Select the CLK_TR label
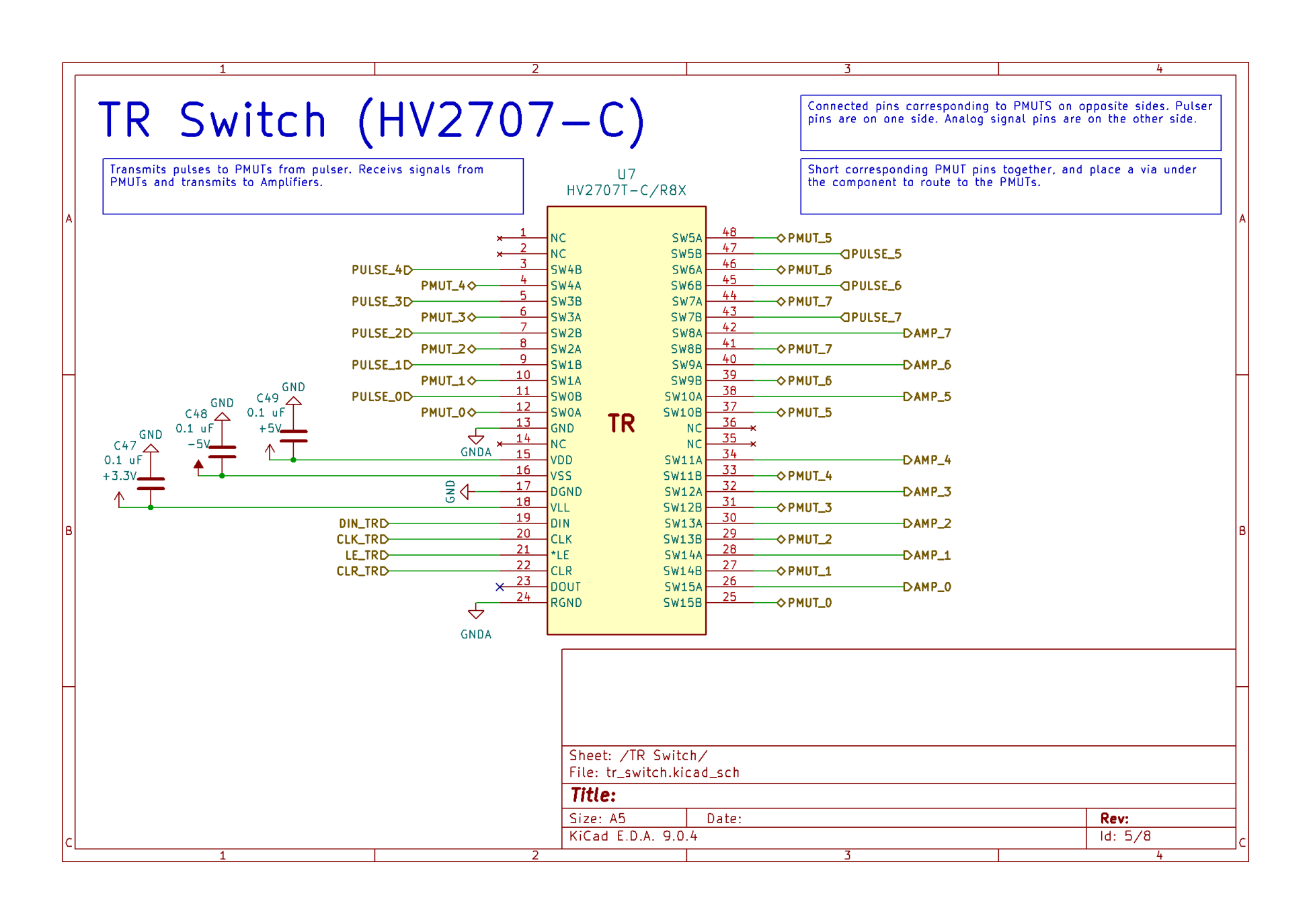The width and height of the screenshot is (1311, 924). click(x=362, y=540)
